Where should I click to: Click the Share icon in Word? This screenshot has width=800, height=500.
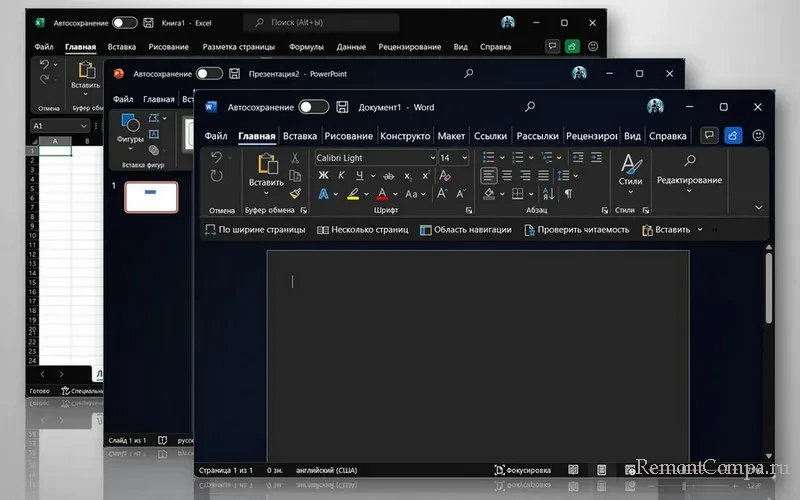pos(733,136)
